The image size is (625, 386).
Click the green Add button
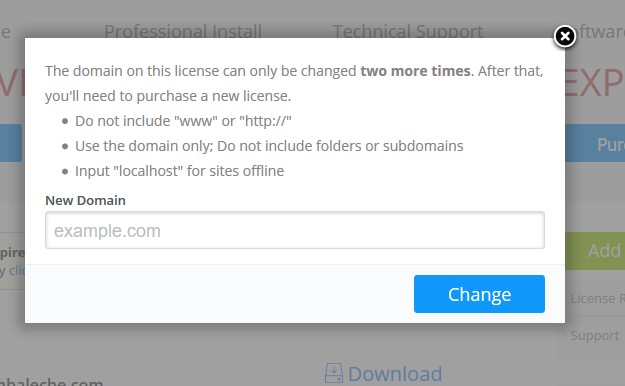click(595, 251)
